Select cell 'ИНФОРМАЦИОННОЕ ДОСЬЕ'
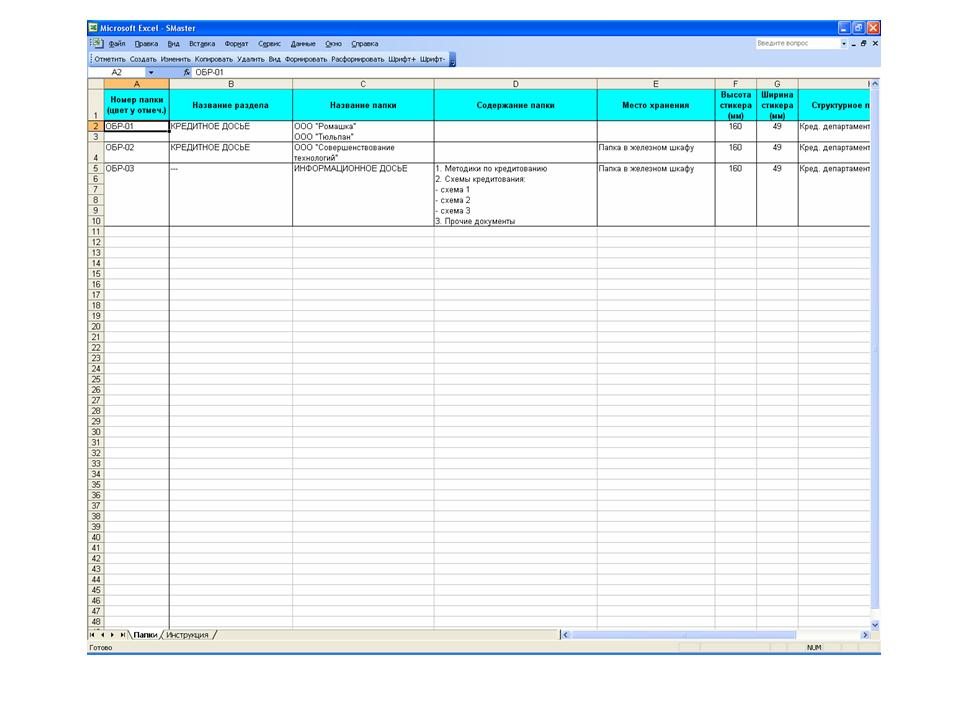 363,168
